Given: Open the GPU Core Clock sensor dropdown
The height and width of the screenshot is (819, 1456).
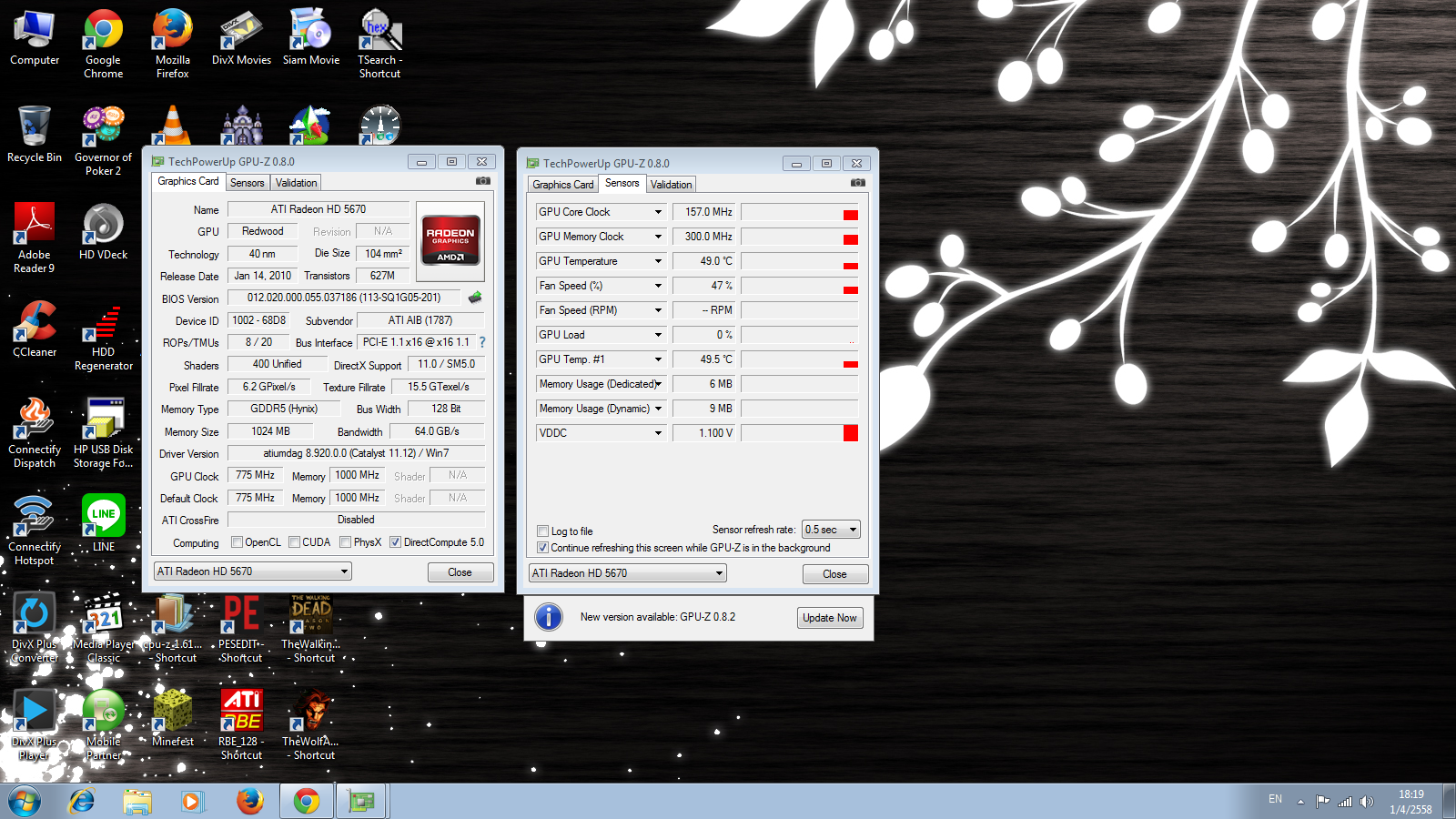Looking at the screenshot, I should (659, 212).
